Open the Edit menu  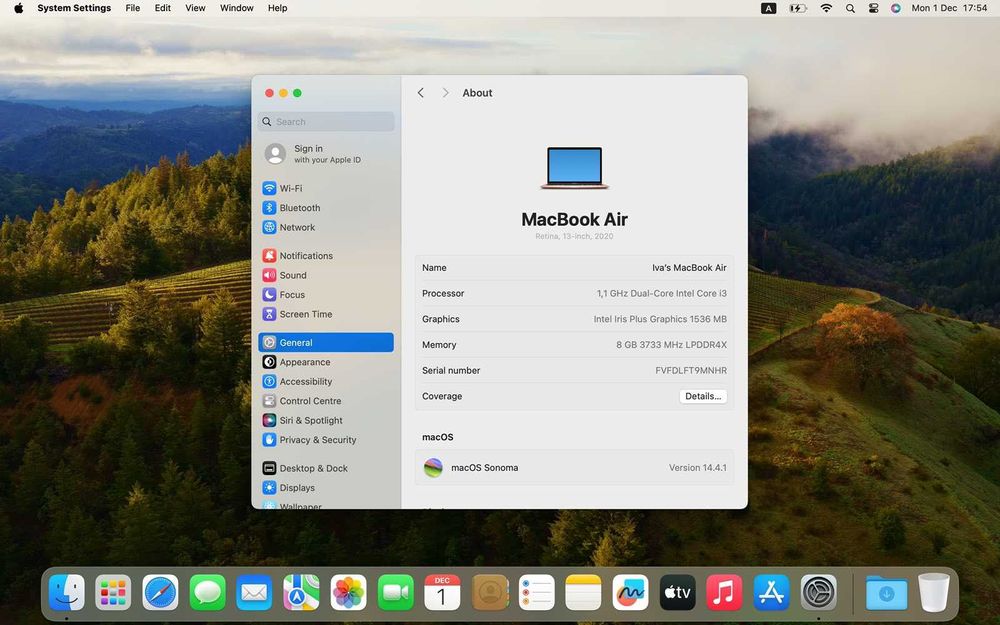(x=163, y=8)
